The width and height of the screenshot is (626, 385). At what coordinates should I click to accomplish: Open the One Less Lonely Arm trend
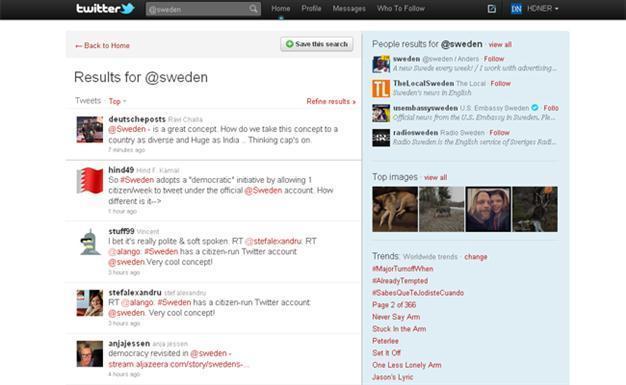click(407, 365)
